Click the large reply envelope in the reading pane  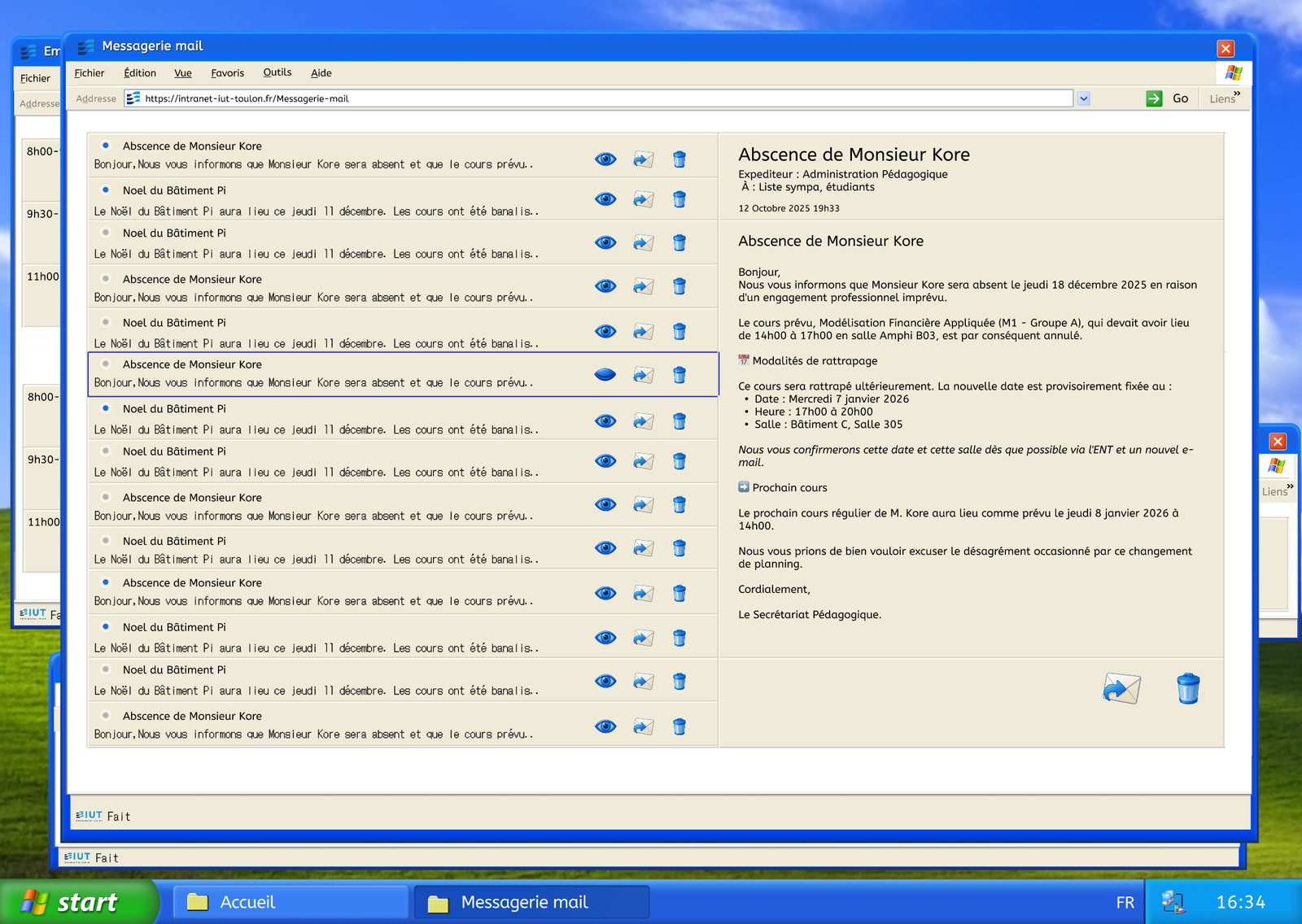[x=1121, y=689]
